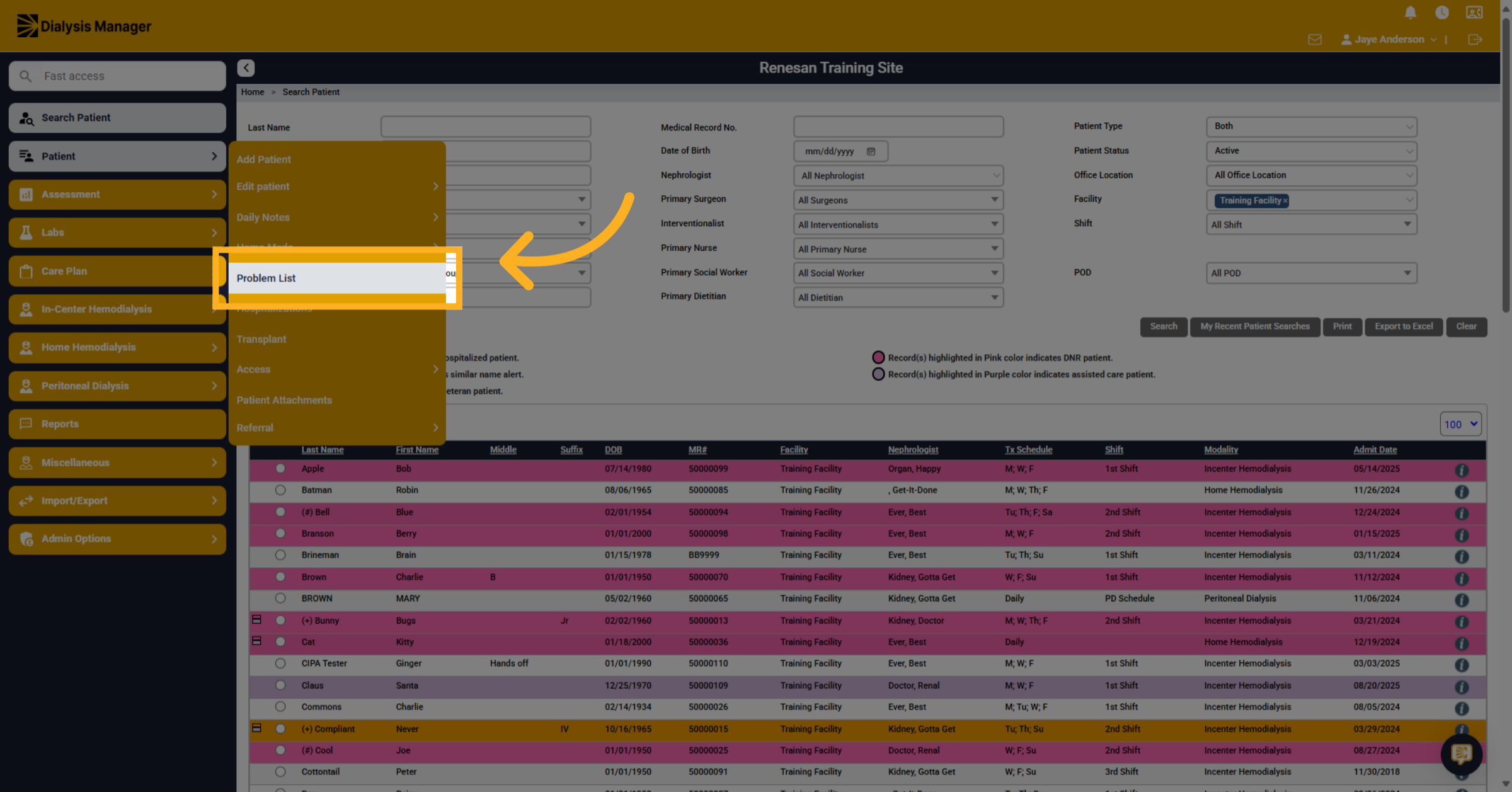
Task: Click the Search button
Action: coord(1163,326)
